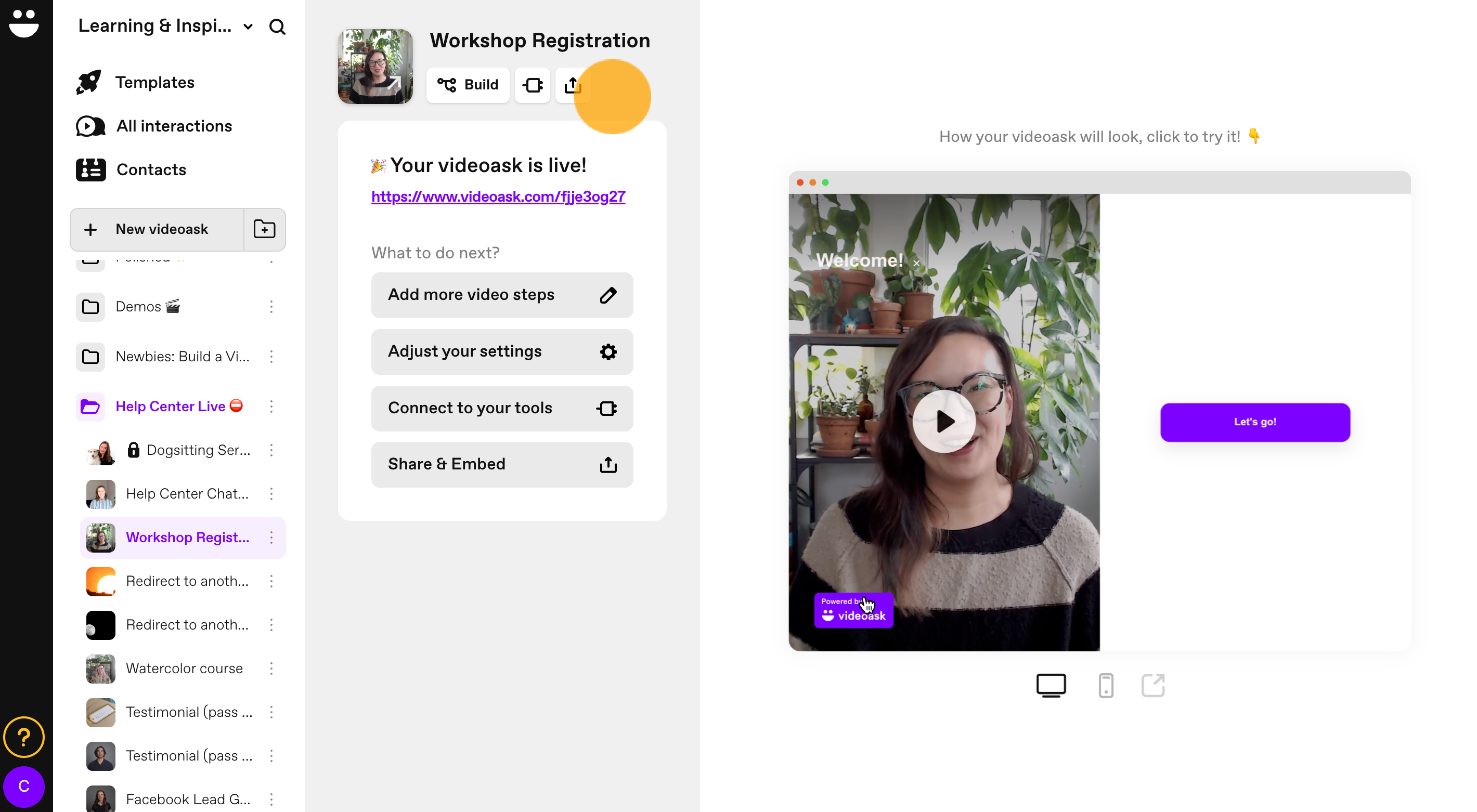The width and height of the screenshot is (1477, 812).
Task: Click the live videoask URL link
Action: coord(499,196)
